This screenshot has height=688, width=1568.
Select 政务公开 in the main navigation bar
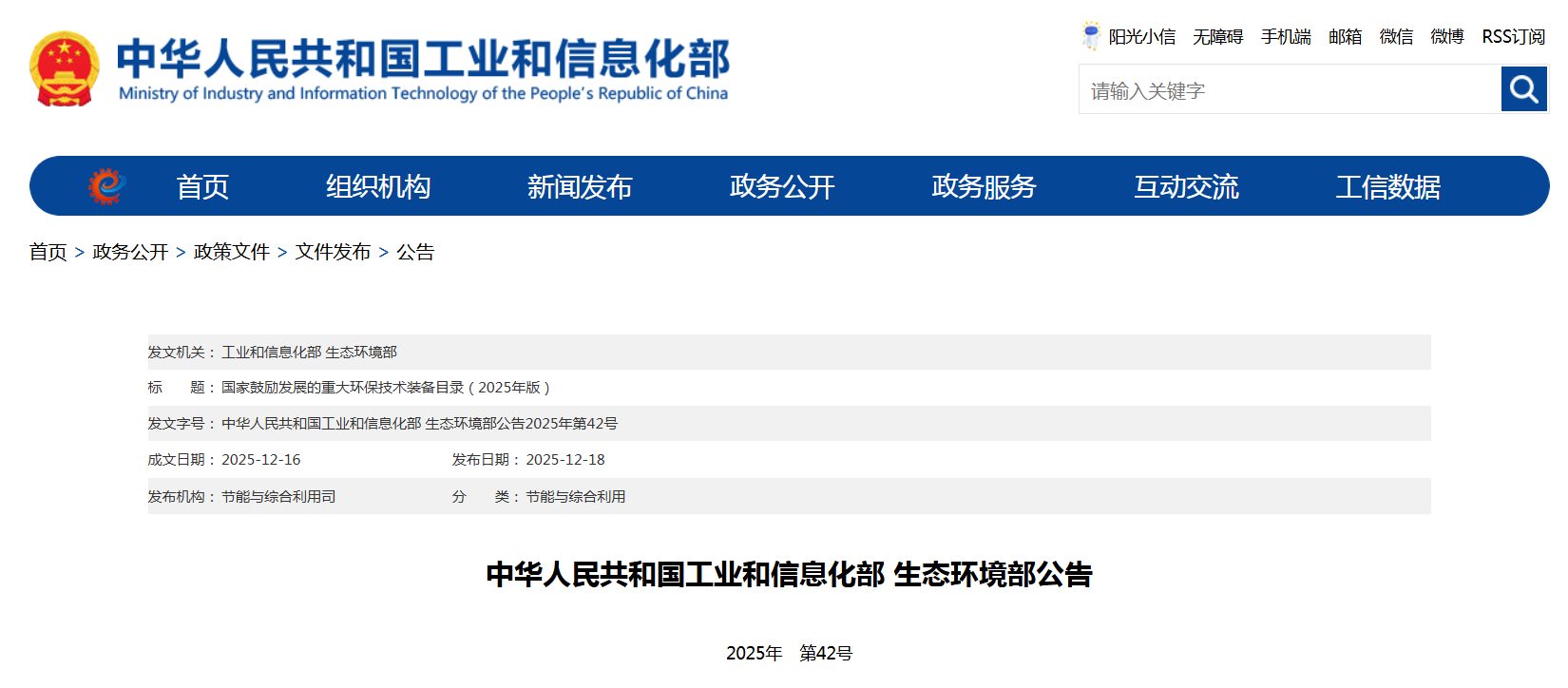781,187
